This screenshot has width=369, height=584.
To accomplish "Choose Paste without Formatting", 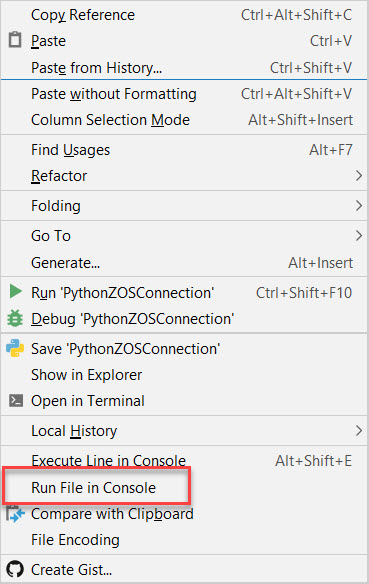I will click(184, 94).
